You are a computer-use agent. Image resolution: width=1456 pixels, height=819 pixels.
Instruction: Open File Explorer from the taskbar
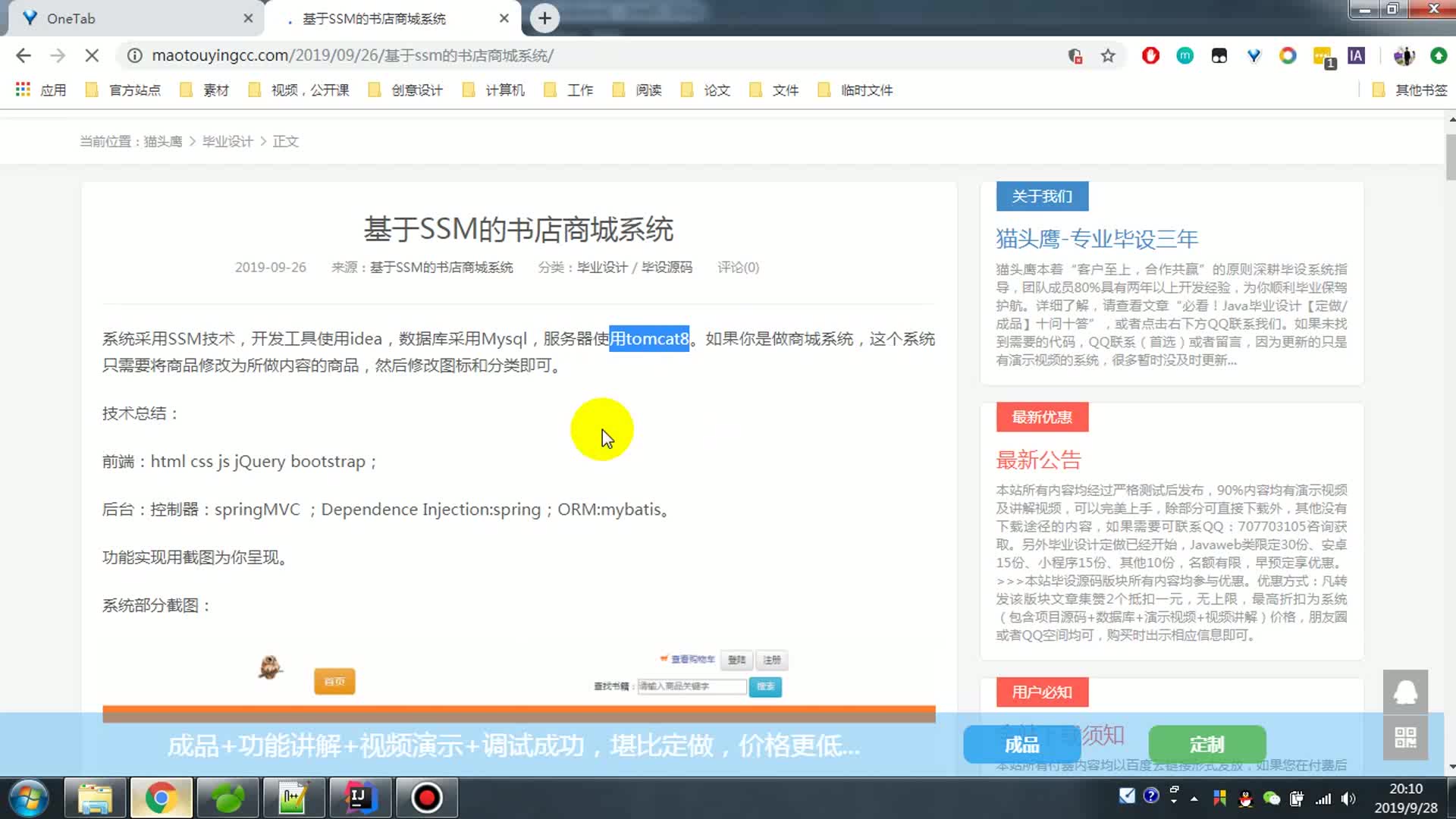[x=95, y=798]
